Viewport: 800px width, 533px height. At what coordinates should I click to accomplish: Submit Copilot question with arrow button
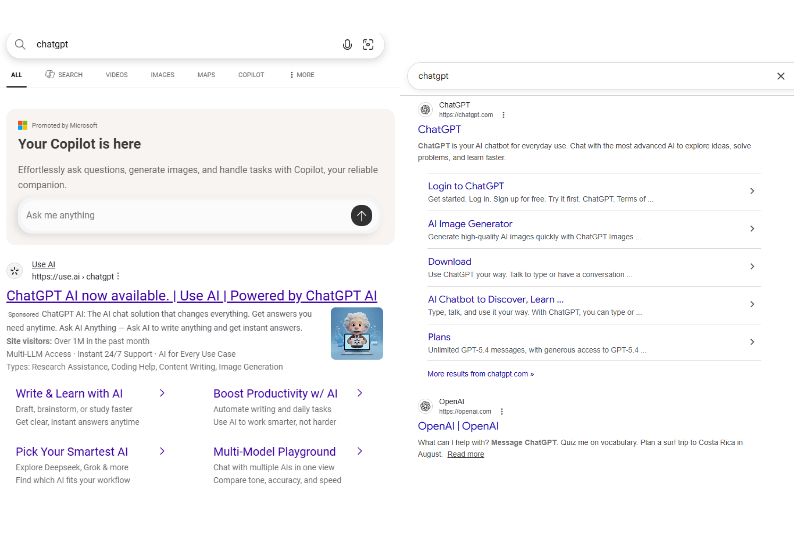pos(361,215)
